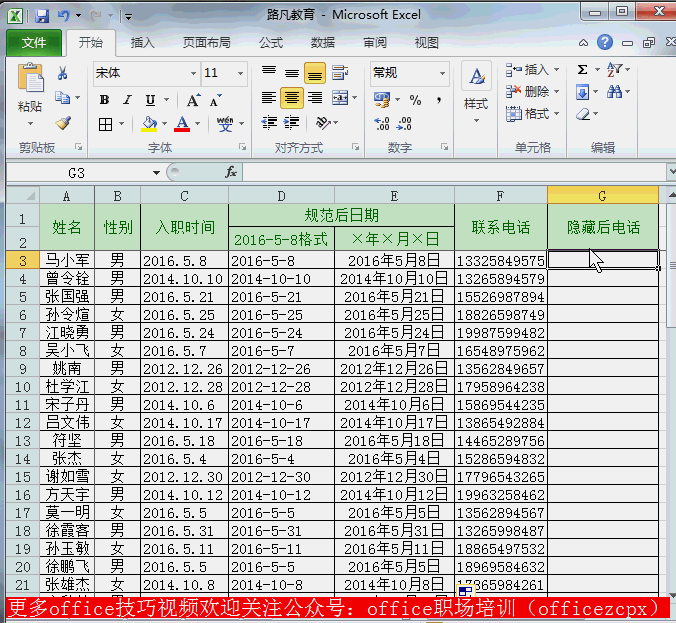This screenshot has height=623, width=676.
Task: Click the 文件 File button
Action: pyautogui.click(x=34, y=43)
